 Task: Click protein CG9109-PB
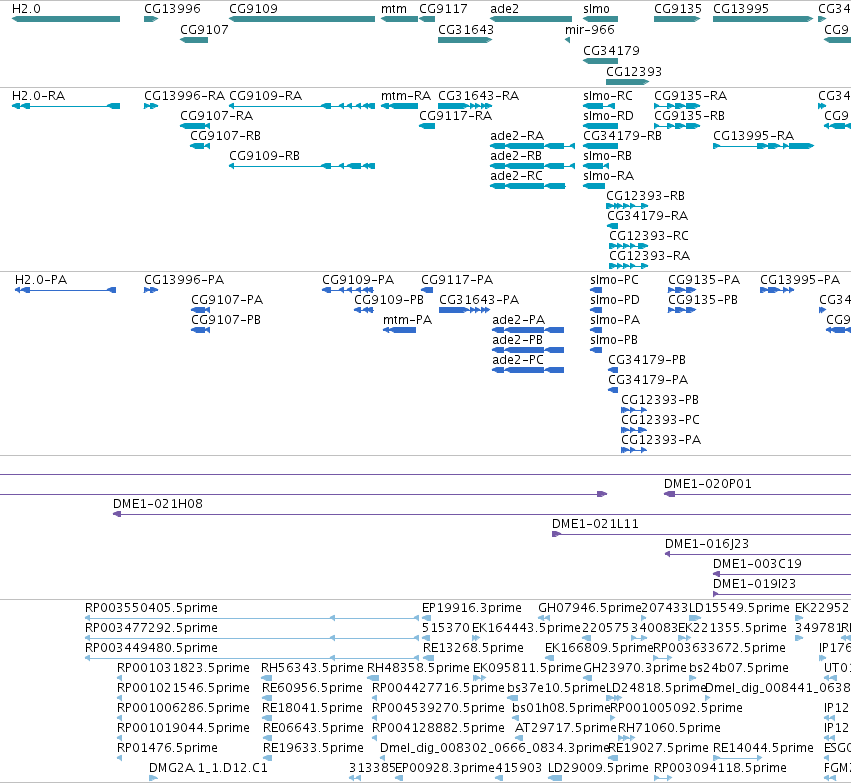tap(364, 310)
